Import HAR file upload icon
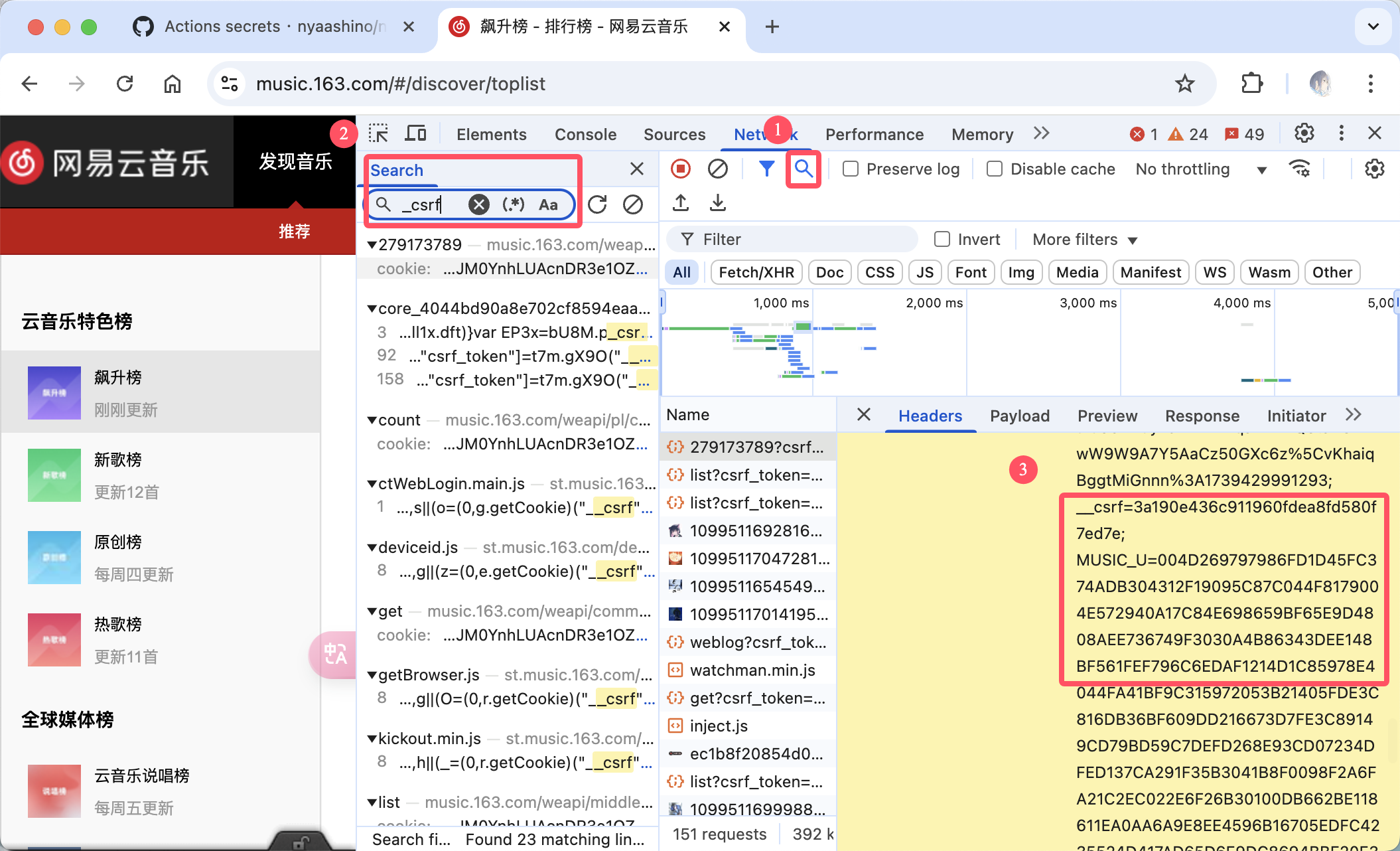 click(680, 203)
